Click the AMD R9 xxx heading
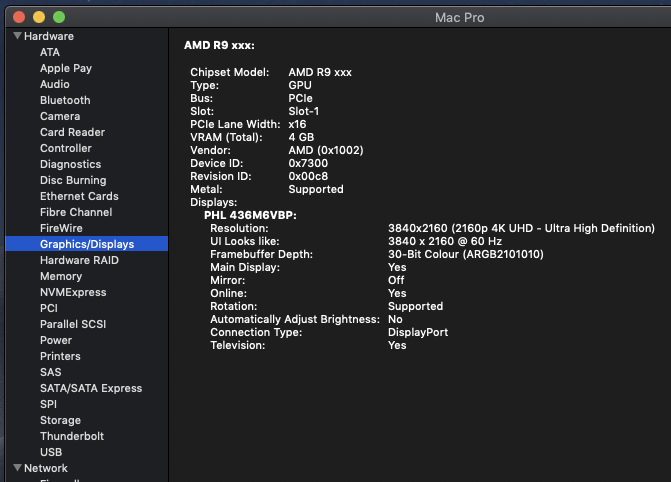The height and width of the screenshot is (482, 671). [219, 45]
